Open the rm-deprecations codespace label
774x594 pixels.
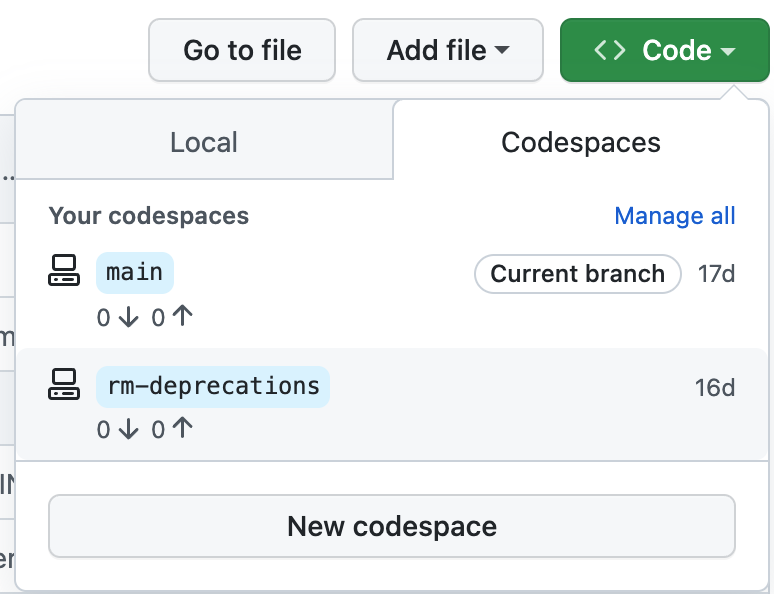point(213,387)
